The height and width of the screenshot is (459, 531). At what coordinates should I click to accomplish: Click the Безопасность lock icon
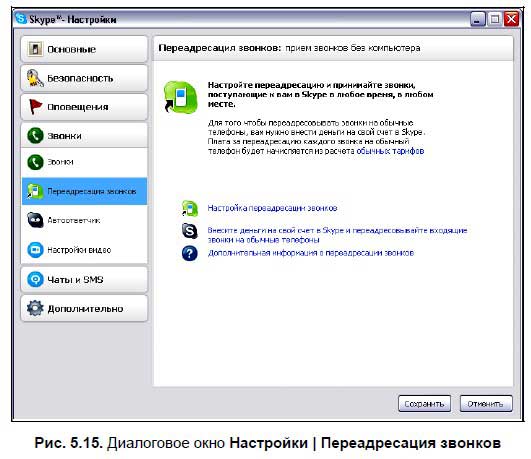(35, 78)
